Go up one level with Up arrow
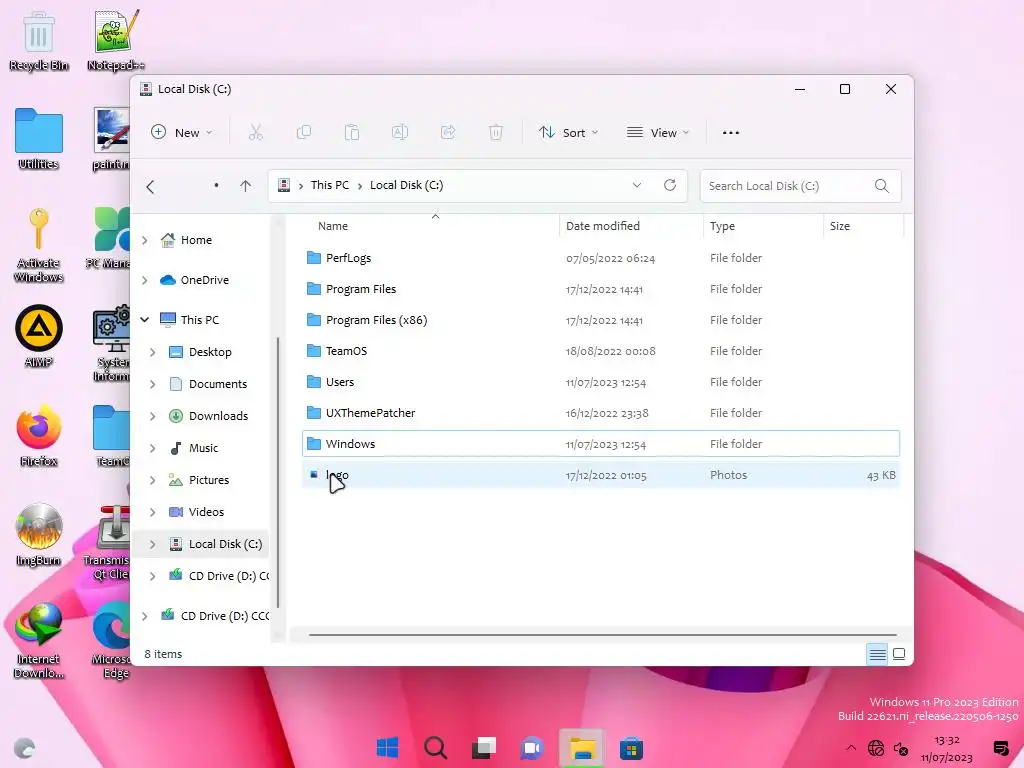 (246, 186)
